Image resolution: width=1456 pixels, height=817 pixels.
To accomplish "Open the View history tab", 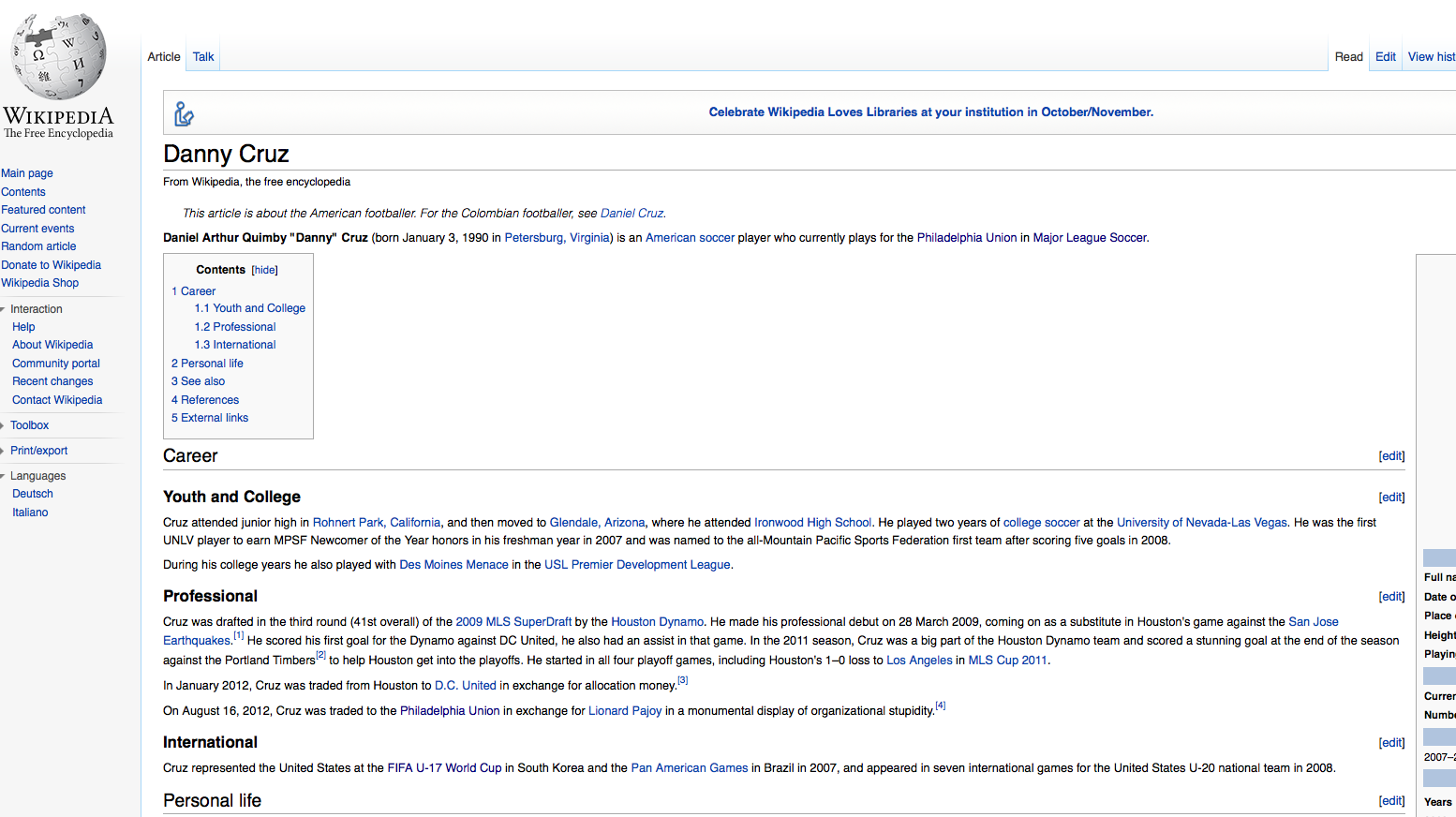I will 1431,57.
